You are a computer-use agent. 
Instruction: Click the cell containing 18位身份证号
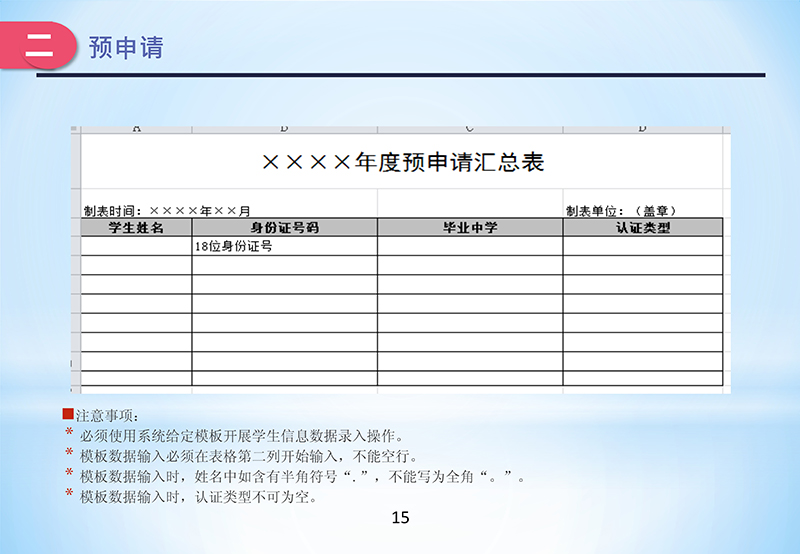[x=285, y=246]
